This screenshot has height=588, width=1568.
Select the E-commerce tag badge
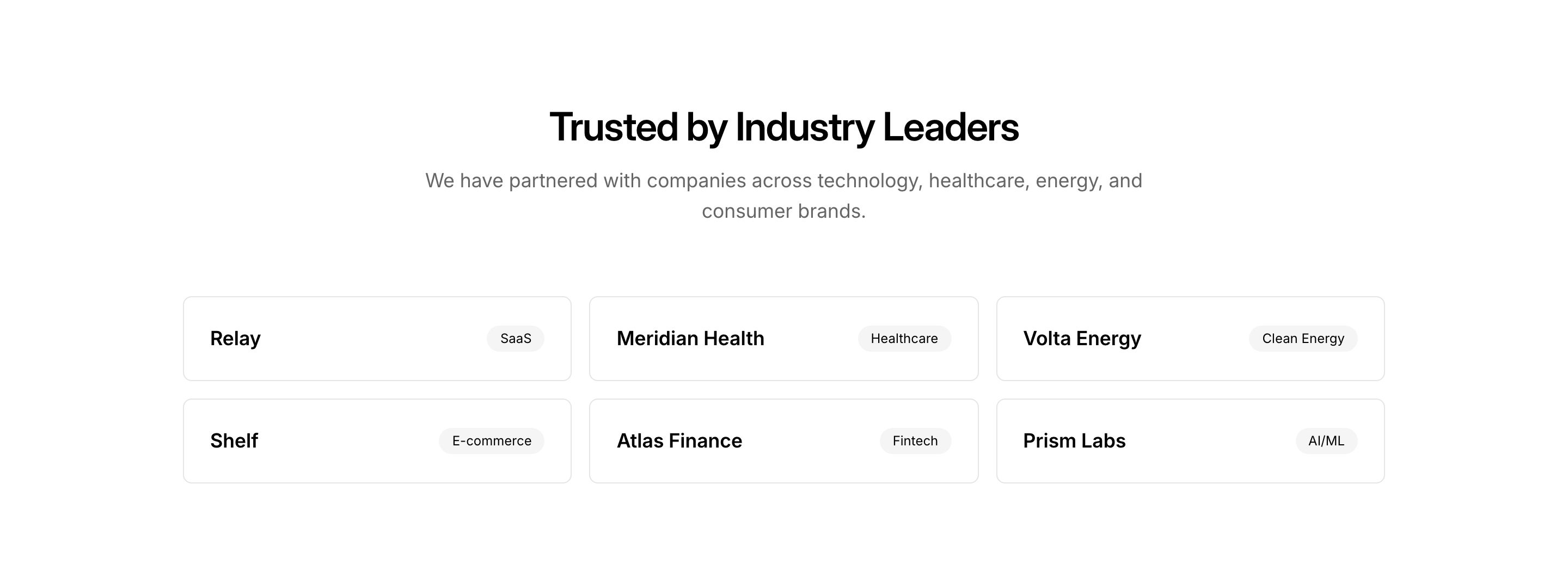[491, 440]
